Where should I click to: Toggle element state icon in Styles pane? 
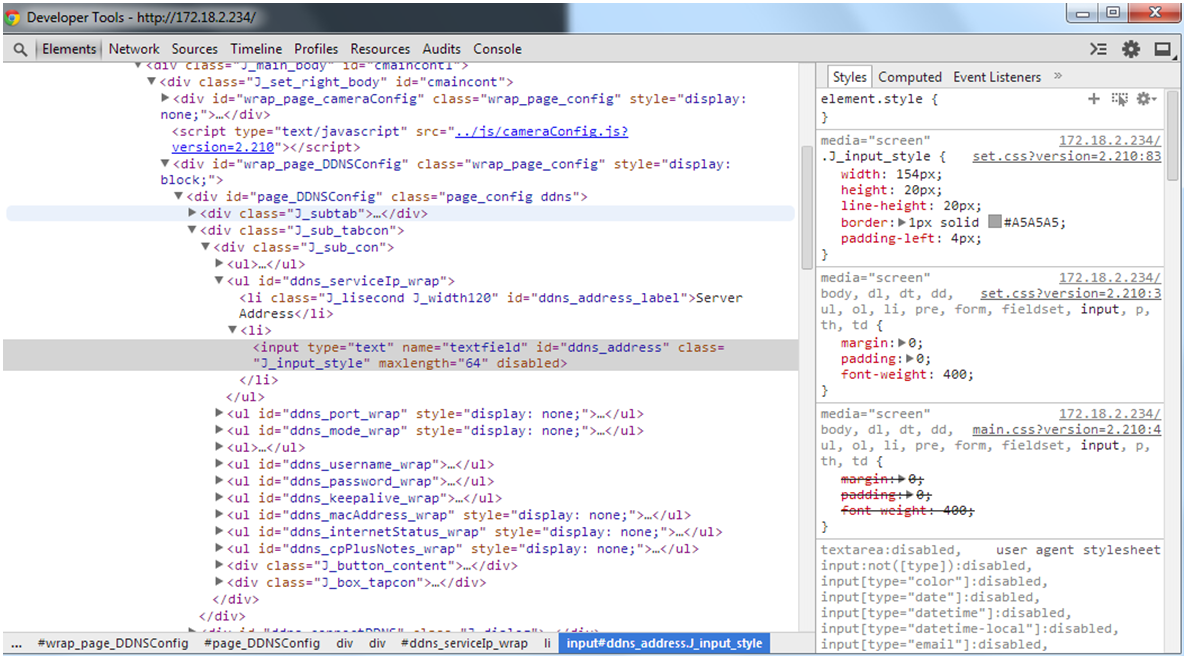coord(1119,99)
